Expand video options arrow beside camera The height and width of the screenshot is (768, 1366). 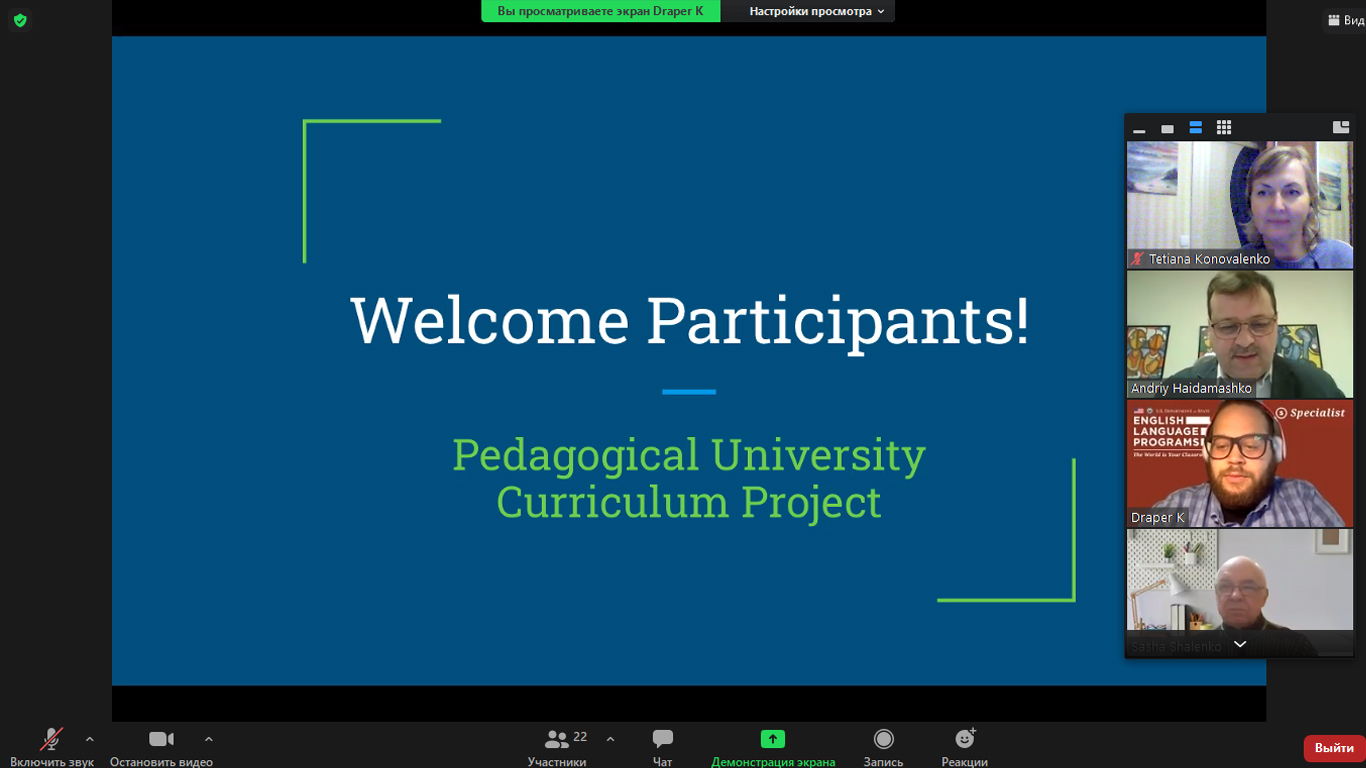coord(208,739)
